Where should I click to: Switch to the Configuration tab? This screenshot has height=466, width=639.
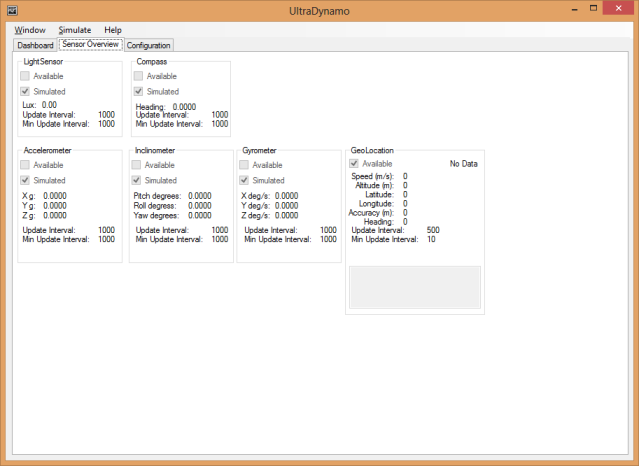click(148, 45)
